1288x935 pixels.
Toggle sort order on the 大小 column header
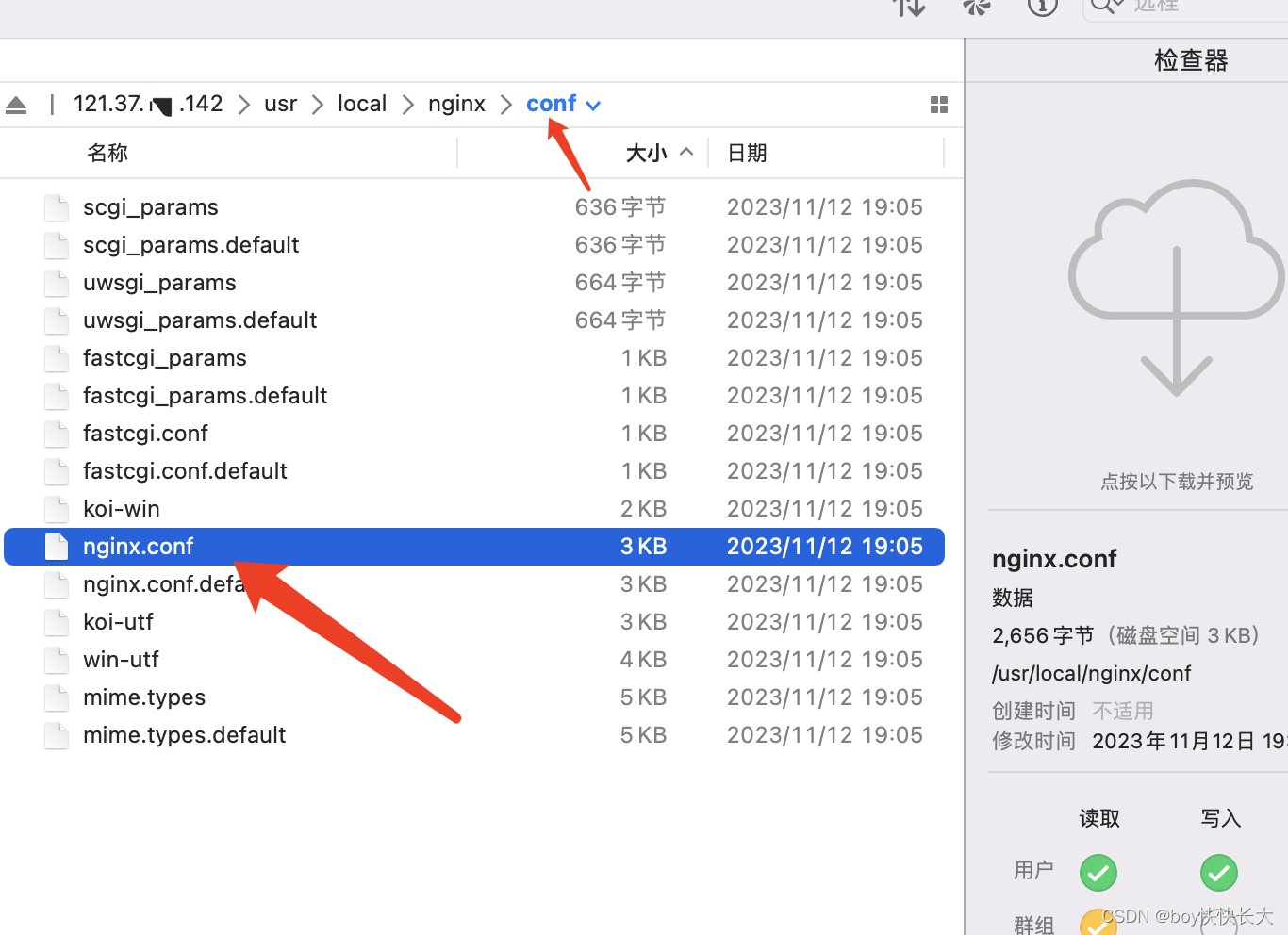(x=659, y=153)
